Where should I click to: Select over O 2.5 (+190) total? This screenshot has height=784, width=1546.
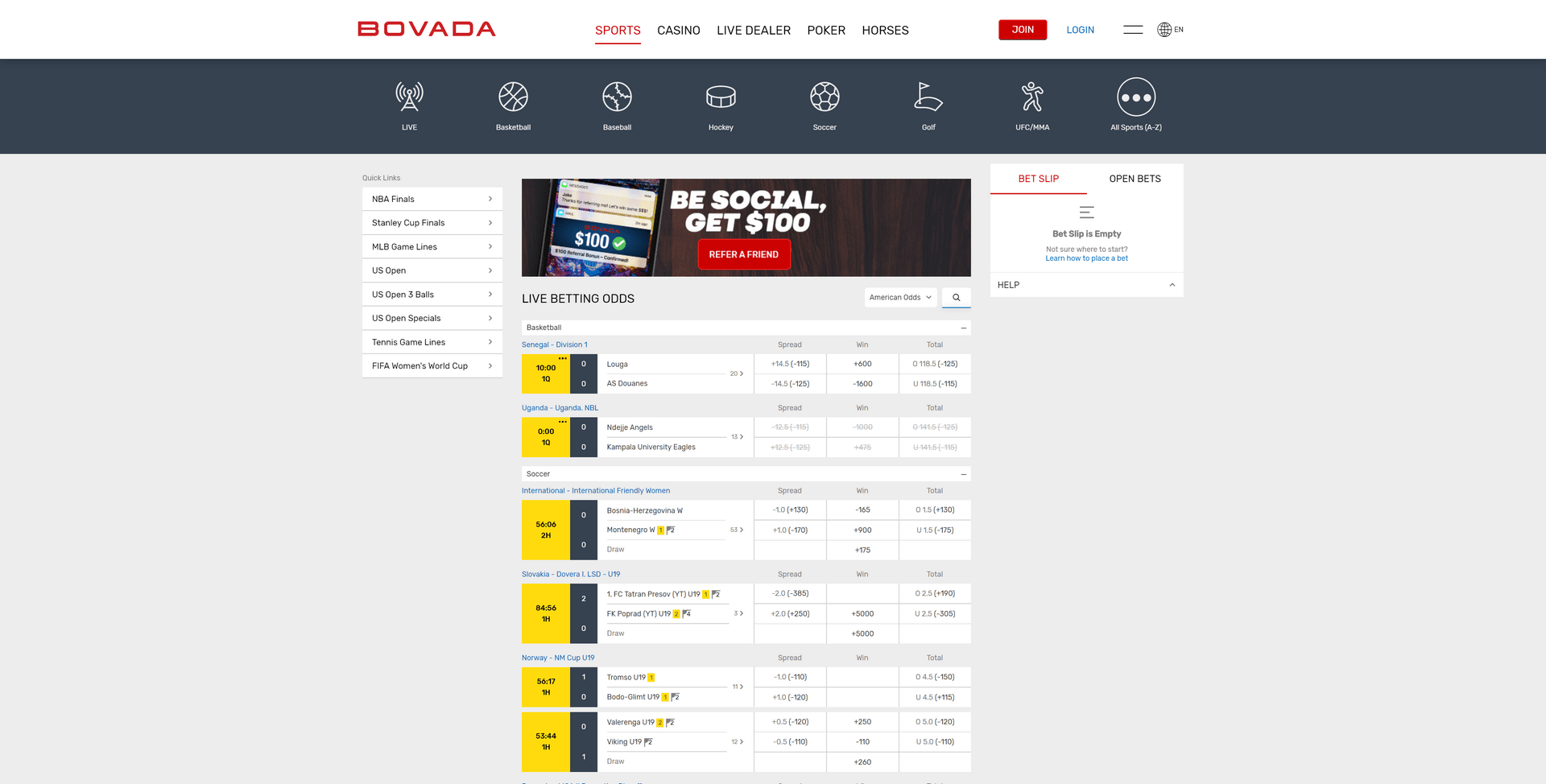click(x=935, y=593)
